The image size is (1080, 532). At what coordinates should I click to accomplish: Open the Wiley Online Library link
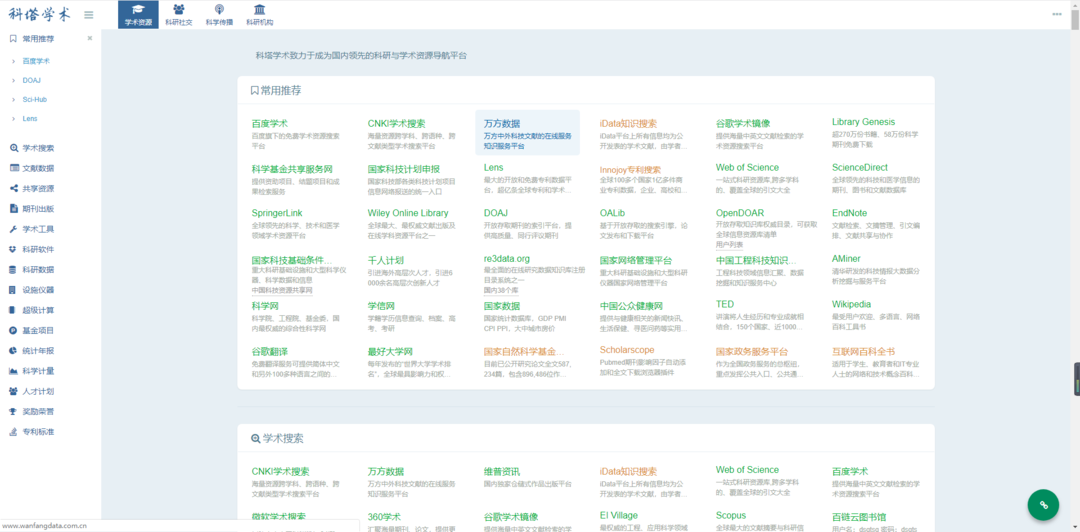pos(408,213)
